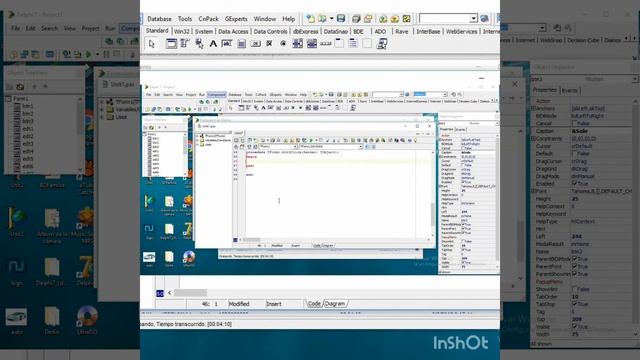This screenshot has width=640, height=360.
Task: Switch to the dbExpress palette tab
Action: [x=306, y=31]
